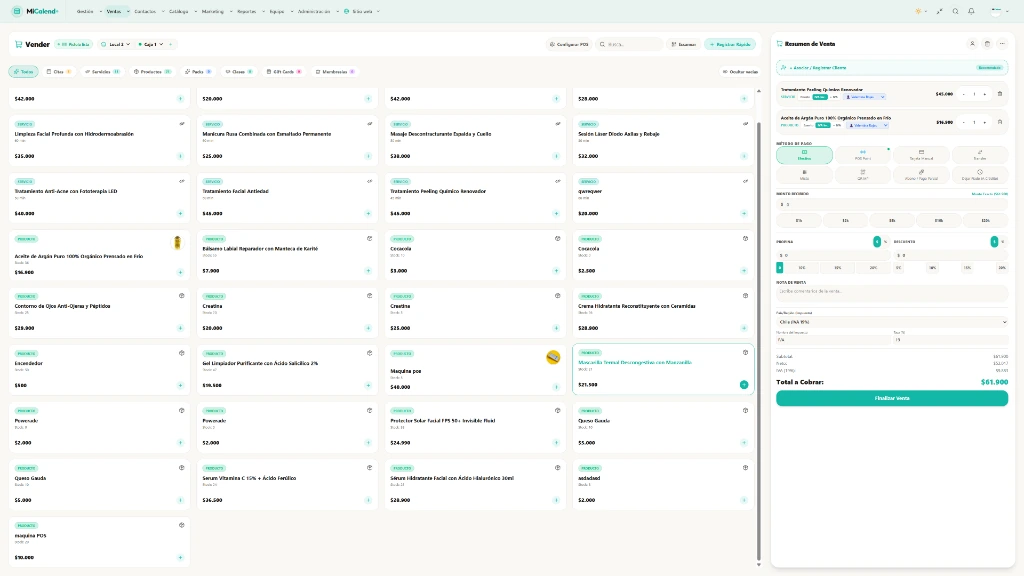Click the product list vertical scrollbar
Image resolution: width=1024 pixels, height=576 pixels.
(758, 340)
